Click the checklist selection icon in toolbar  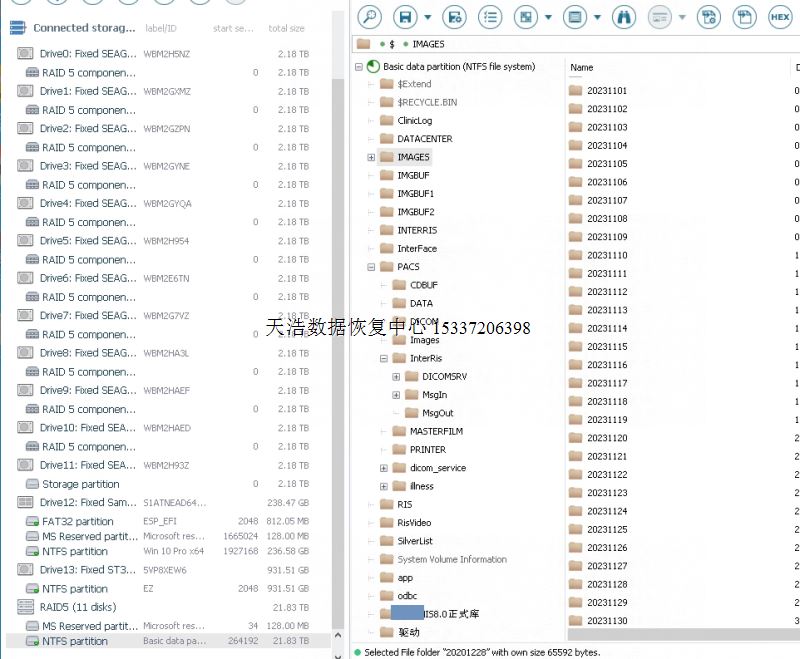click(x=489, y=16)
